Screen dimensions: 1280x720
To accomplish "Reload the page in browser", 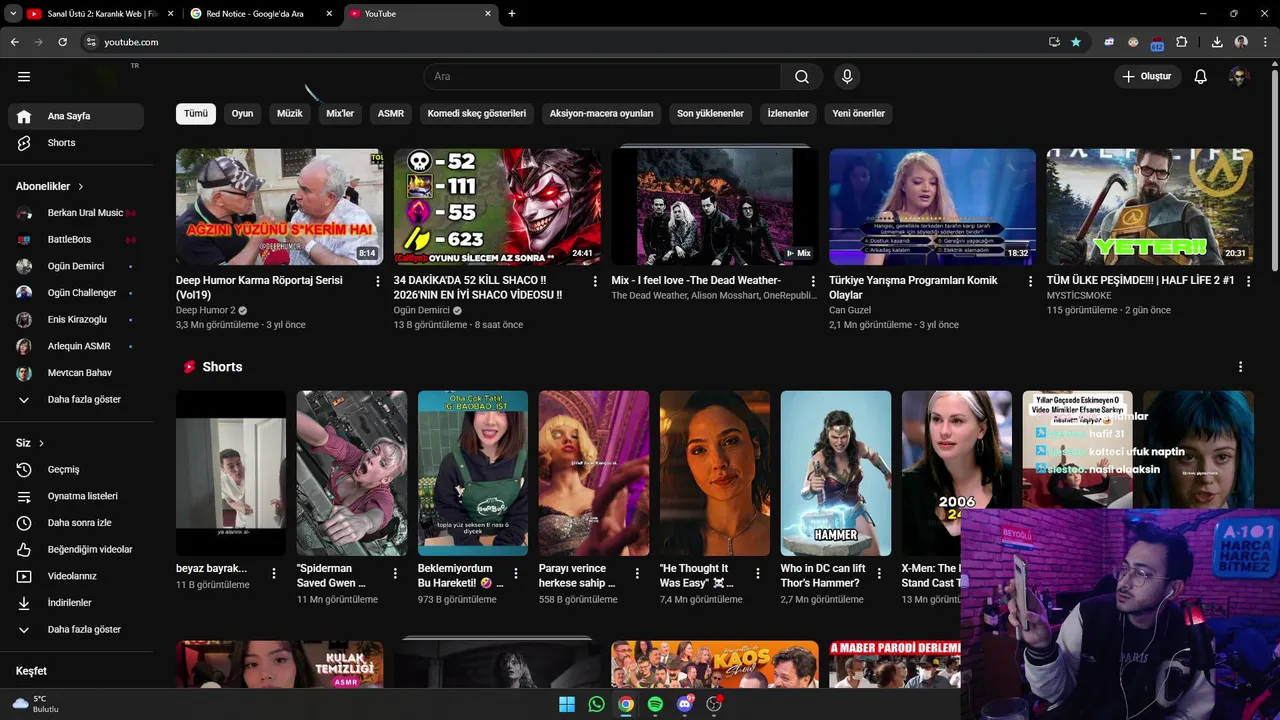I will coord(62,42).
